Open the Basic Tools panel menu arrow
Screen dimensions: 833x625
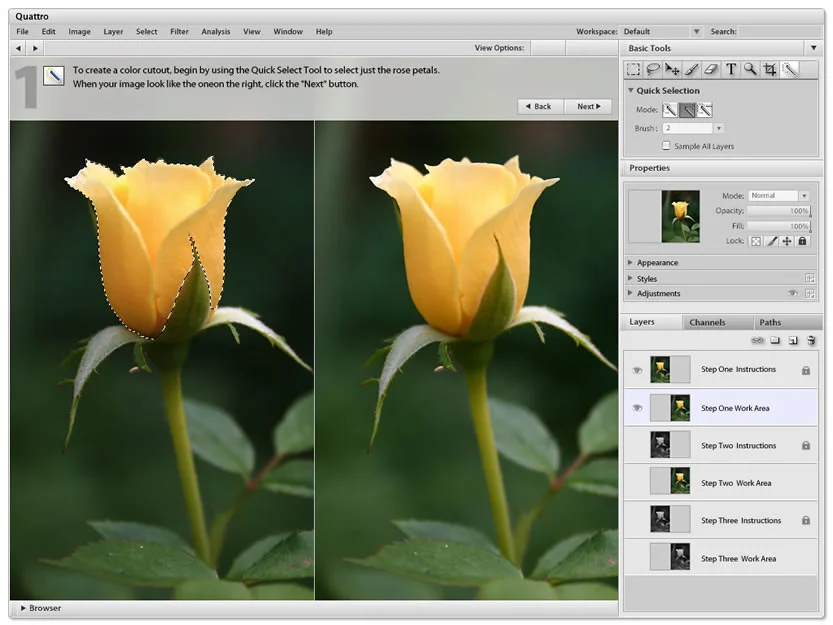(813, 48)
